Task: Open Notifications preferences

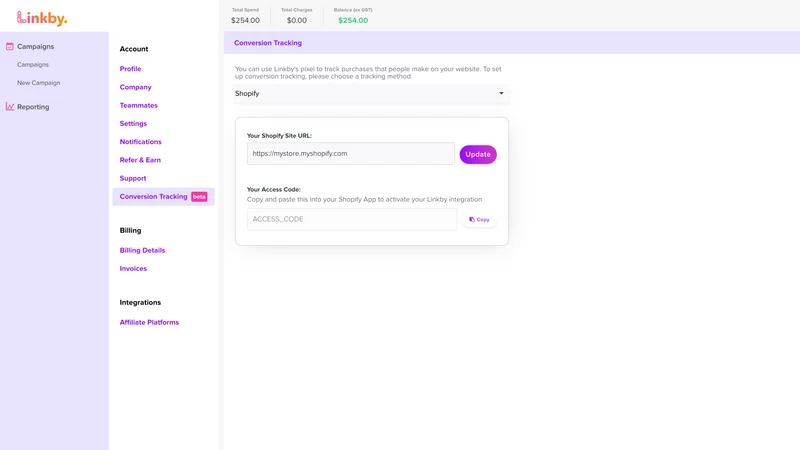Action: (141, 142)
